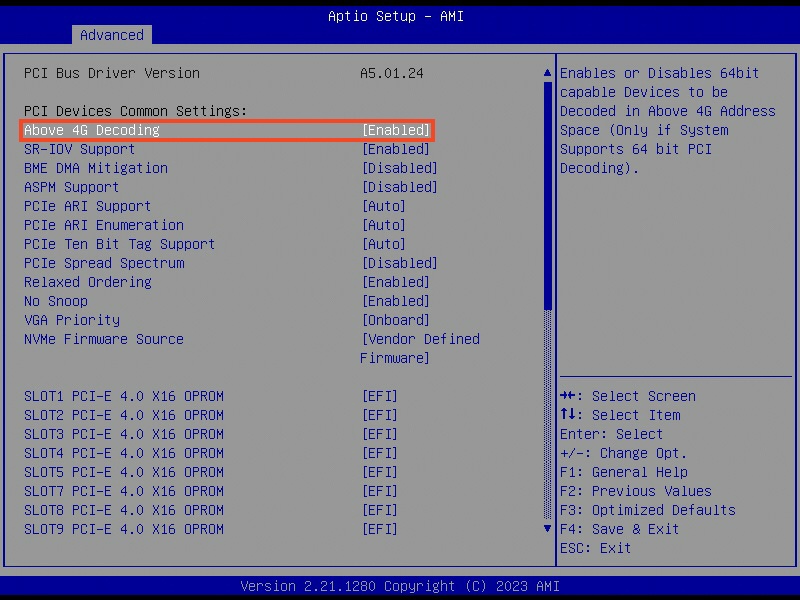Click the F4: Save & Exit hint
Viewport: 800px width, 600px height.
click(619, 529)
